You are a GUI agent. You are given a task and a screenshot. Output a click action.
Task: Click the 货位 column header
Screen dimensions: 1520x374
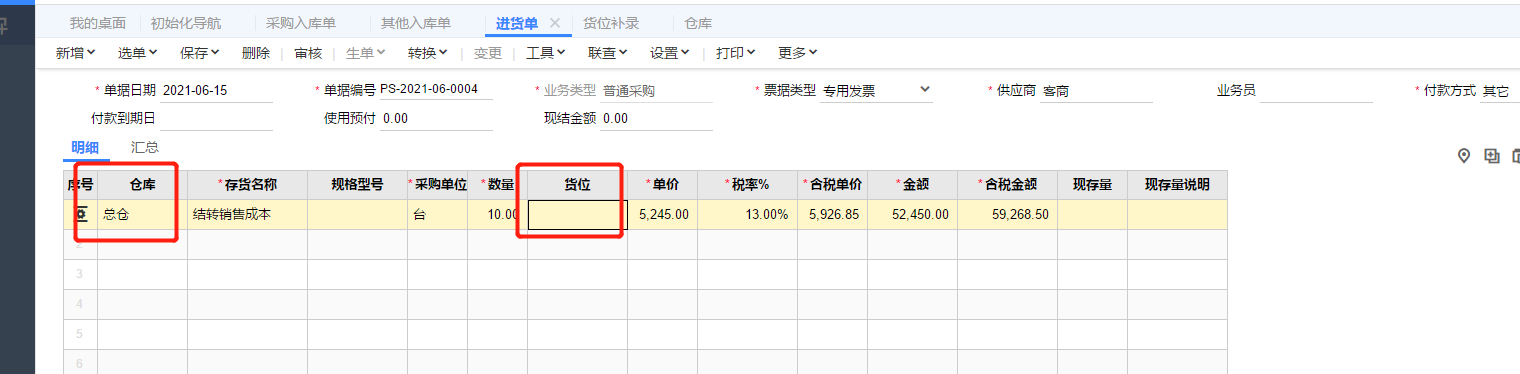coord(577,185)
